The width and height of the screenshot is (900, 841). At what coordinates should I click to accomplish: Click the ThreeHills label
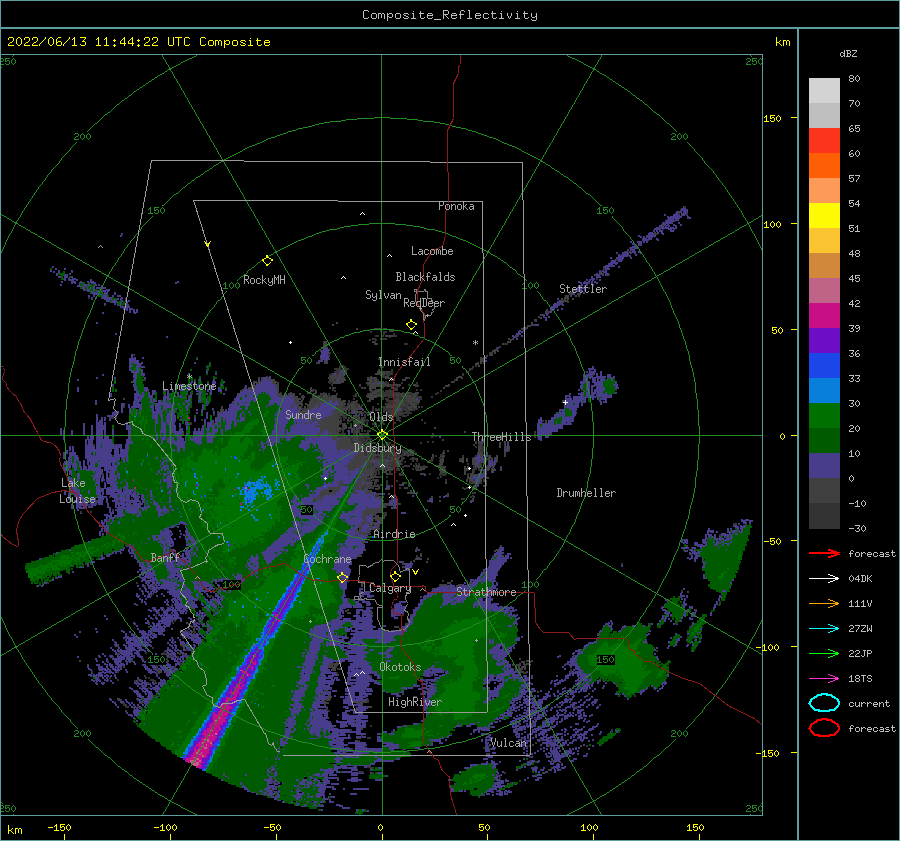tap(501, 437)
